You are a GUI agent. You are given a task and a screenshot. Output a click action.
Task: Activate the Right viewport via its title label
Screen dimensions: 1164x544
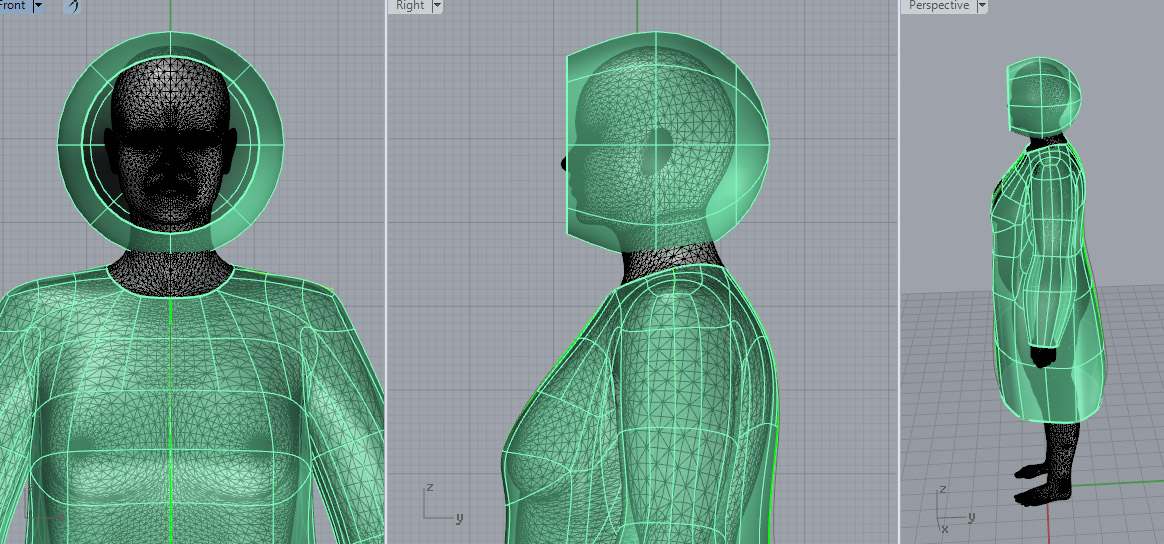click(410, 5)
